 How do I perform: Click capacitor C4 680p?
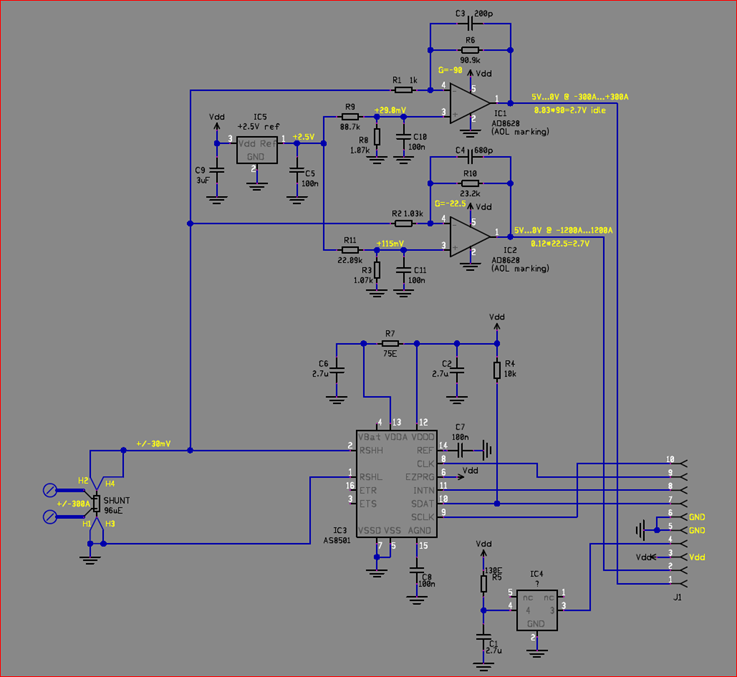(x=470, y=158)
